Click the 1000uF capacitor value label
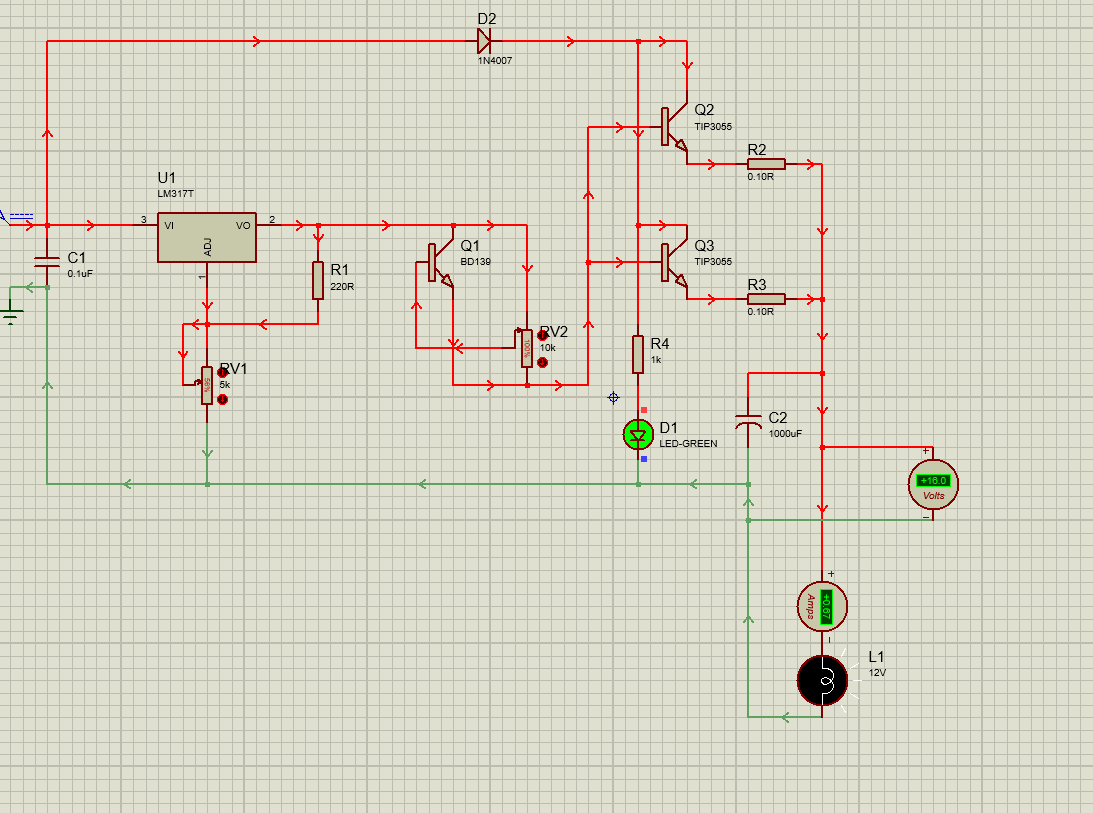 (x=786, y=434)
